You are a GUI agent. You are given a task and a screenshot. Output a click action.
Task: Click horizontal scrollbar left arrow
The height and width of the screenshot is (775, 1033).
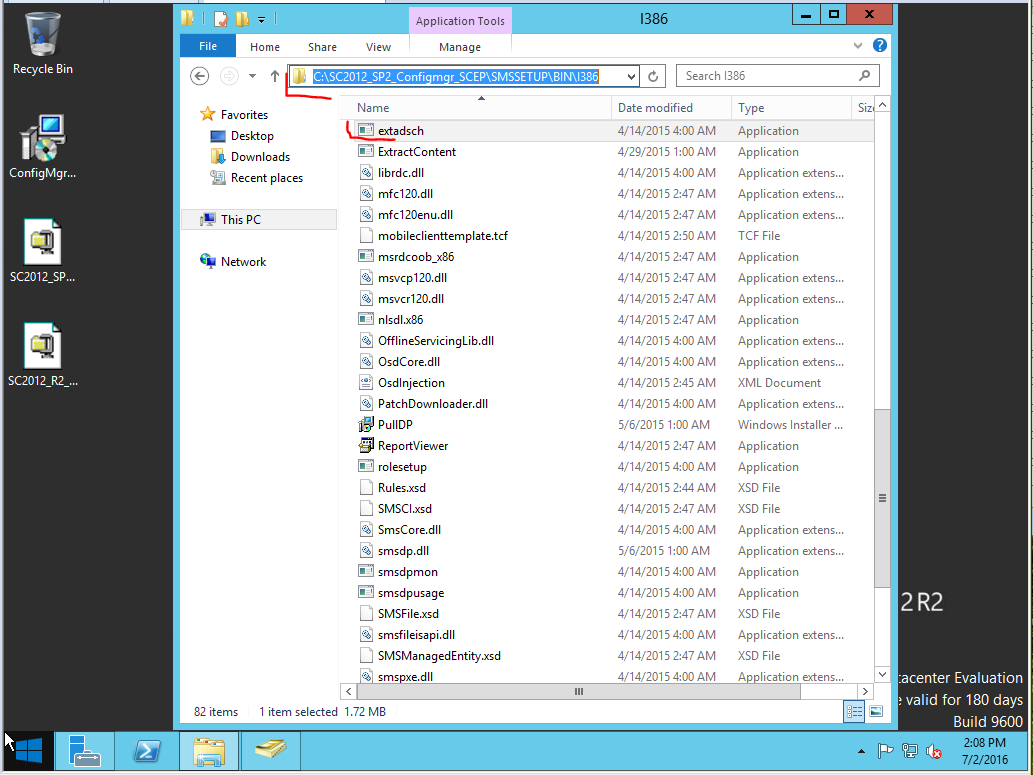click(x=349, y=691)
